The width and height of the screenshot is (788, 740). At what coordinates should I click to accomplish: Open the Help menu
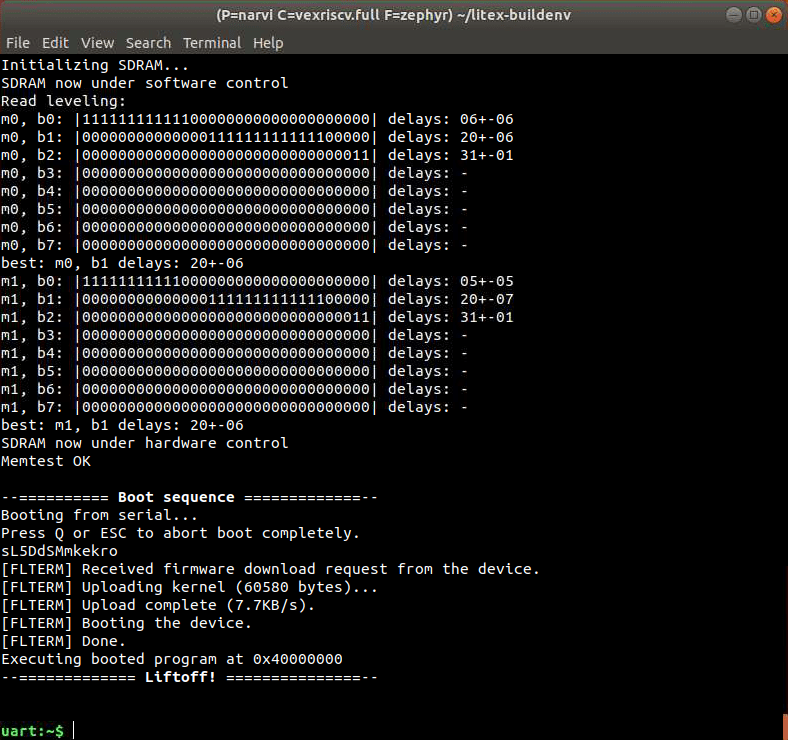[268, 43]
